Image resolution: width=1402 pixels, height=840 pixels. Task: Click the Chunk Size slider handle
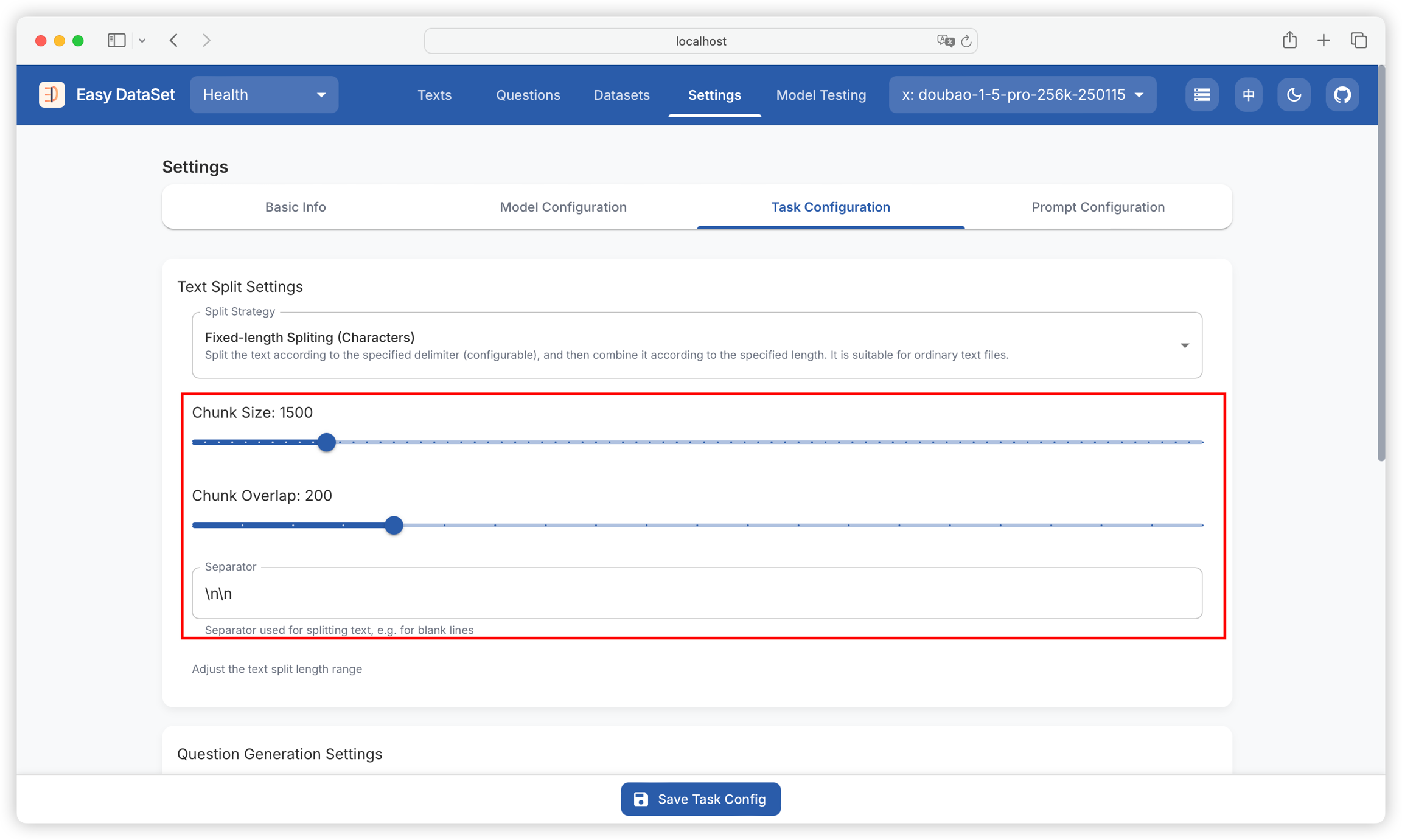327,442
